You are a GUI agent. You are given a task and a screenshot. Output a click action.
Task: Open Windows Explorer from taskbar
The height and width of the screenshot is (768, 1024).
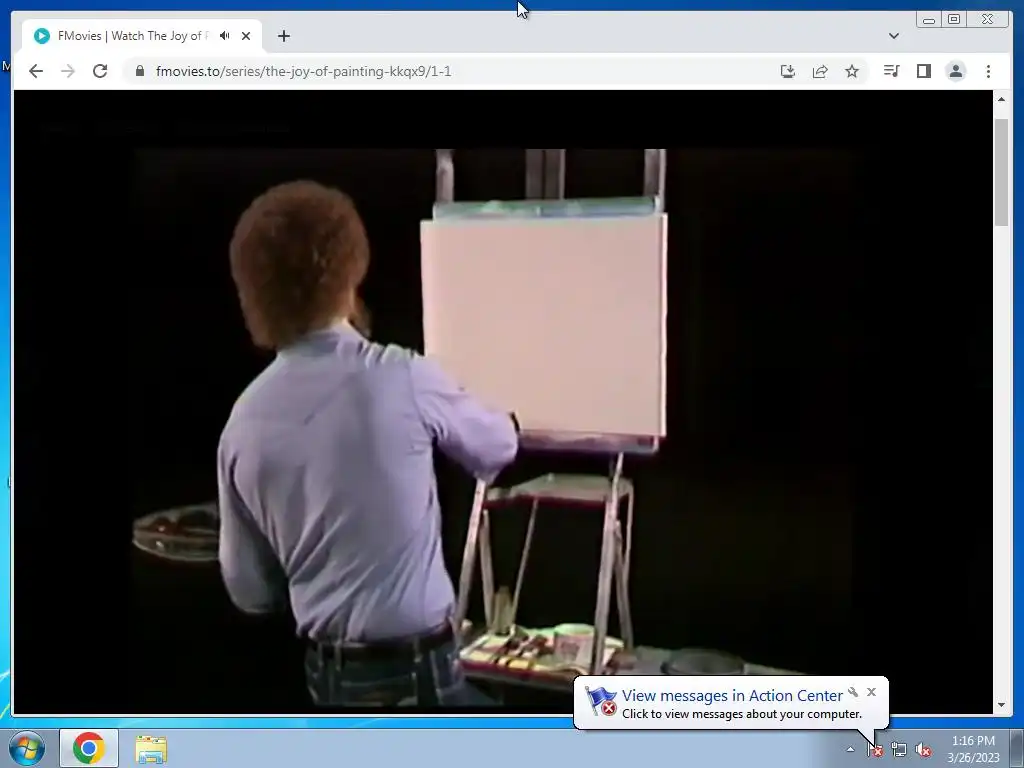151,748
